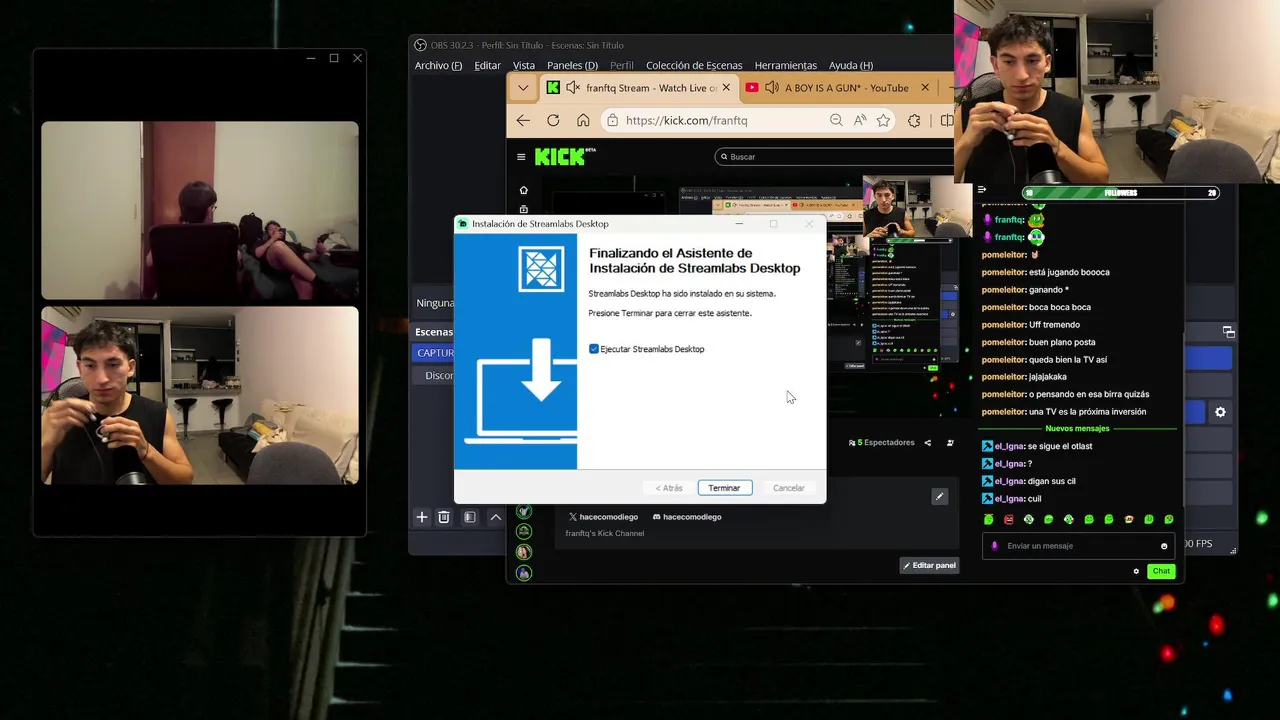
Task: Click the scene filters icon in OBS
Action: pos(469,517)
